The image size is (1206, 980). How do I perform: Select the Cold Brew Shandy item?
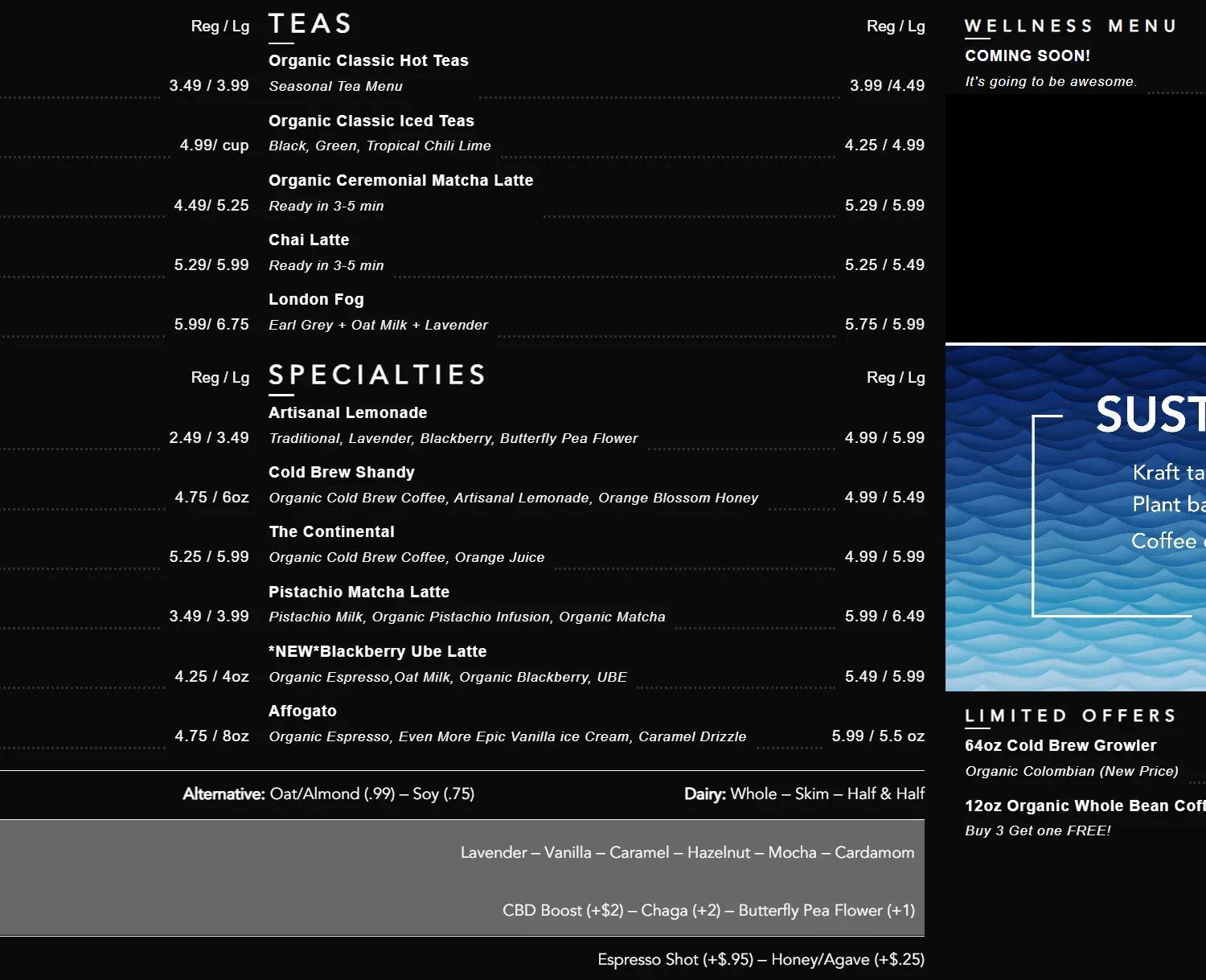[342, 472]
